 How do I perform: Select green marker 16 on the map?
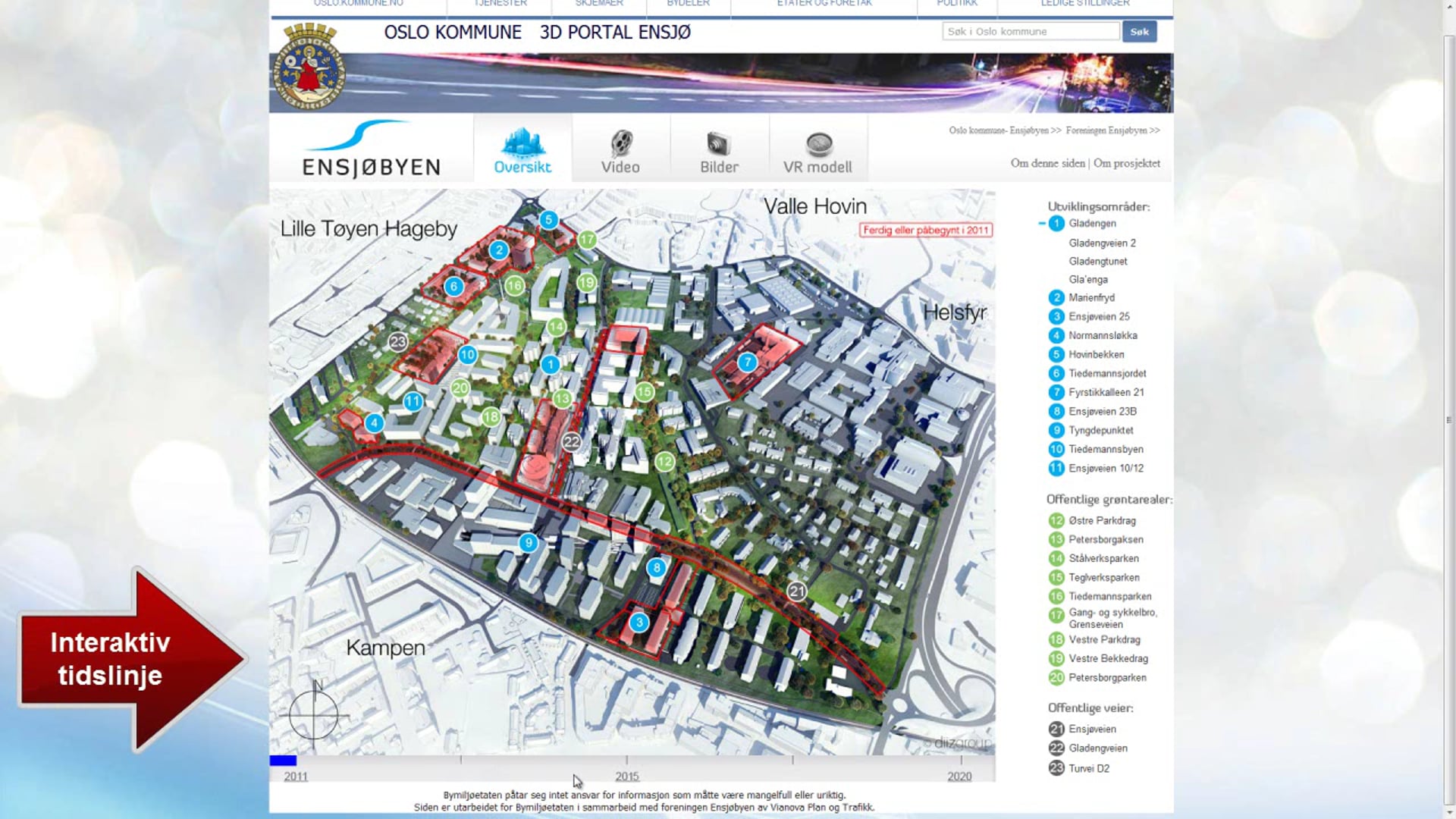click(x=514, y=286)
